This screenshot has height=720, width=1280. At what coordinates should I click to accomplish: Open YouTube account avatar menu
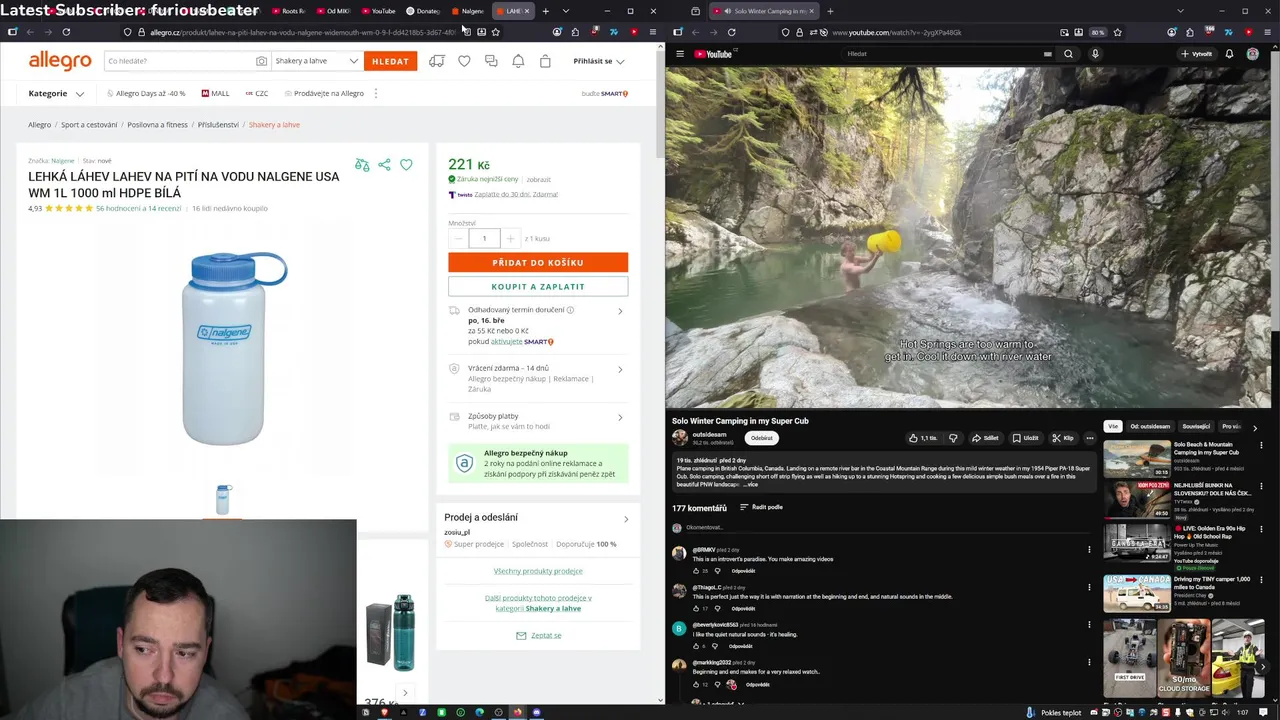[1252, 54]
